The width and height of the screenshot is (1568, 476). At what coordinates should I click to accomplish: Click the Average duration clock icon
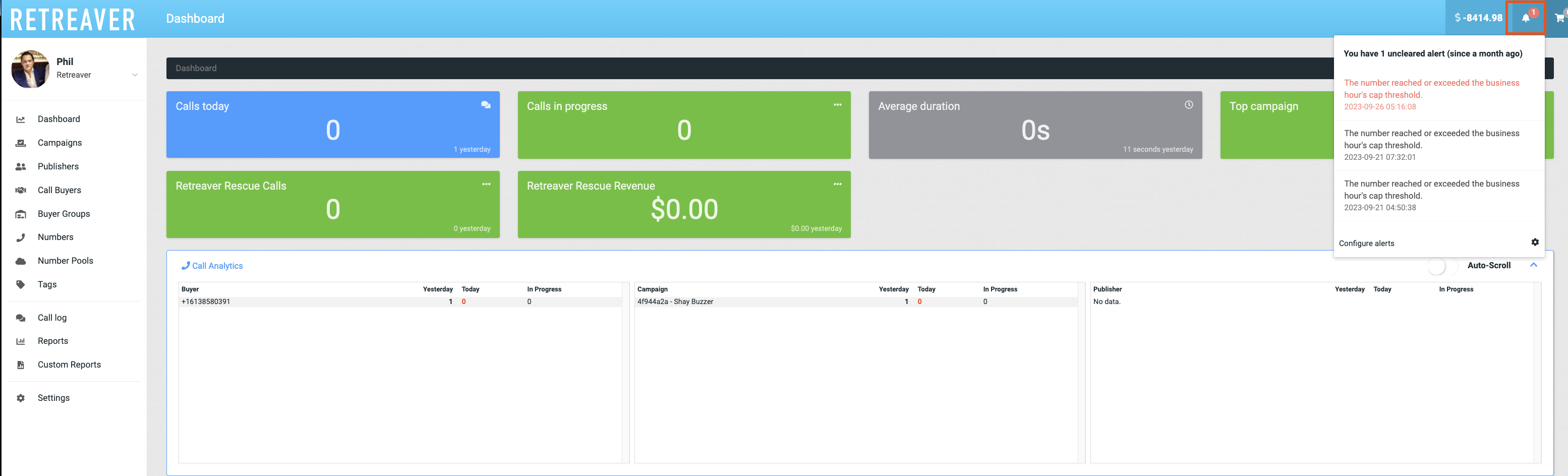[x=1188, y=105]
